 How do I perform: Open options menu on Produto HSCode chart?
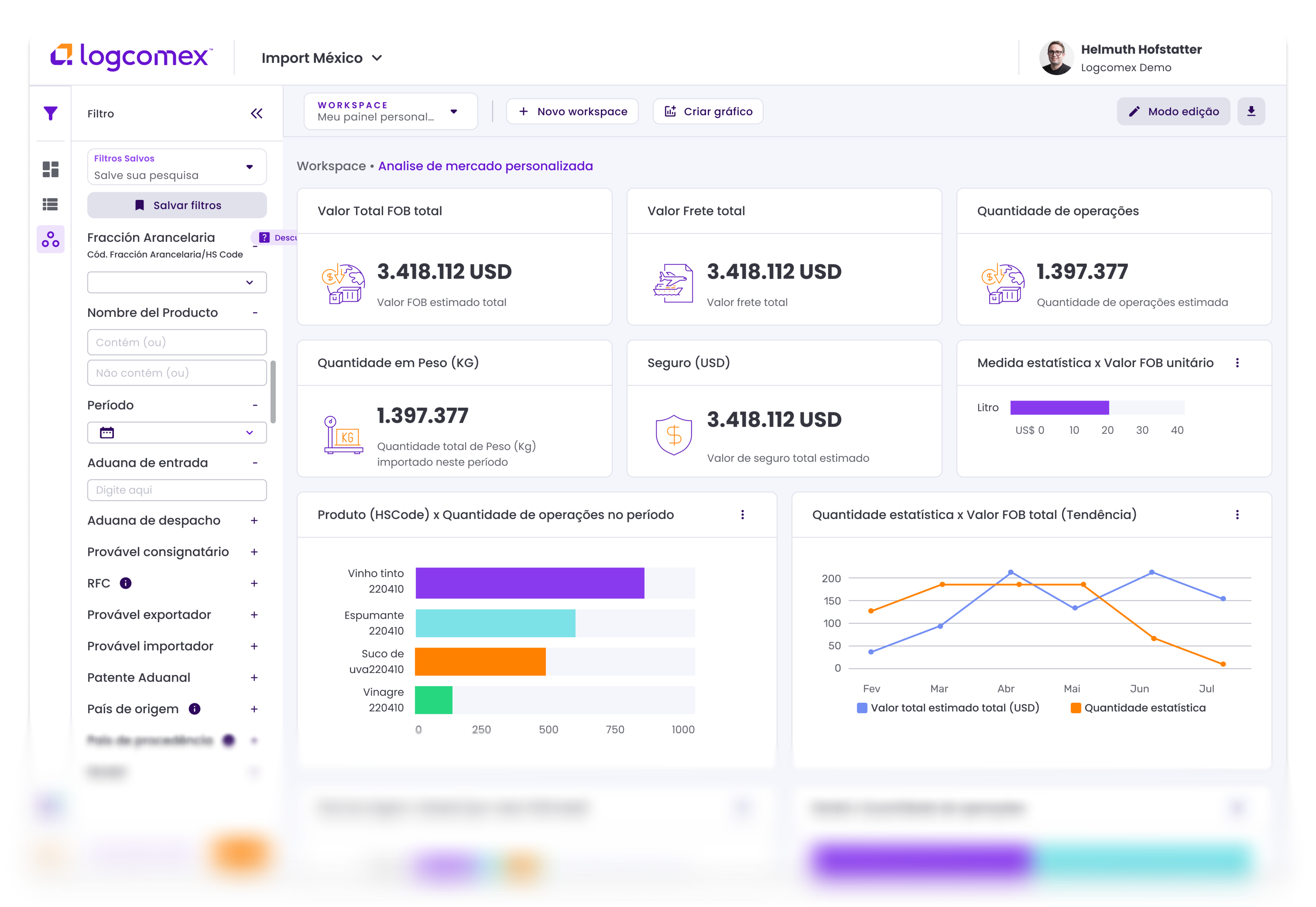coord(742,514)
